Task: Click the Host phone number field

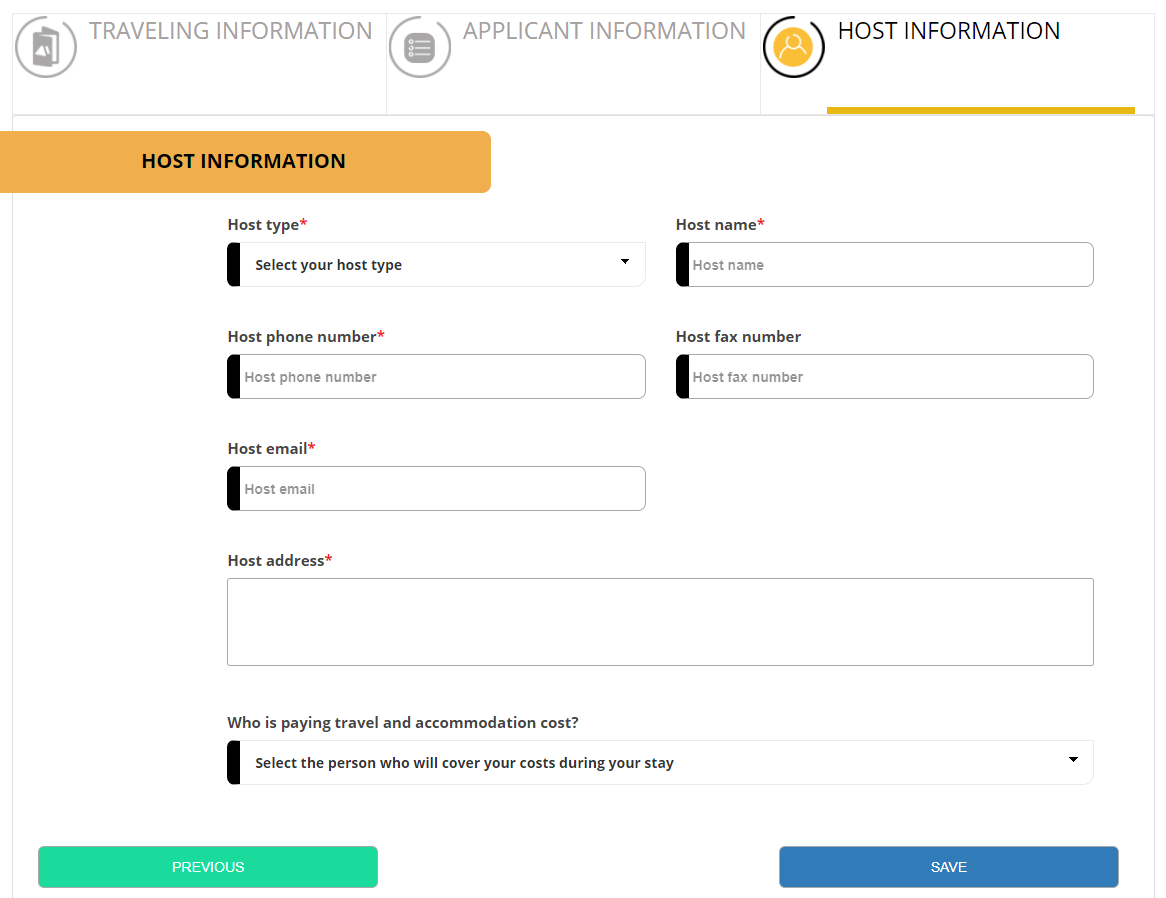Action: 436,376
